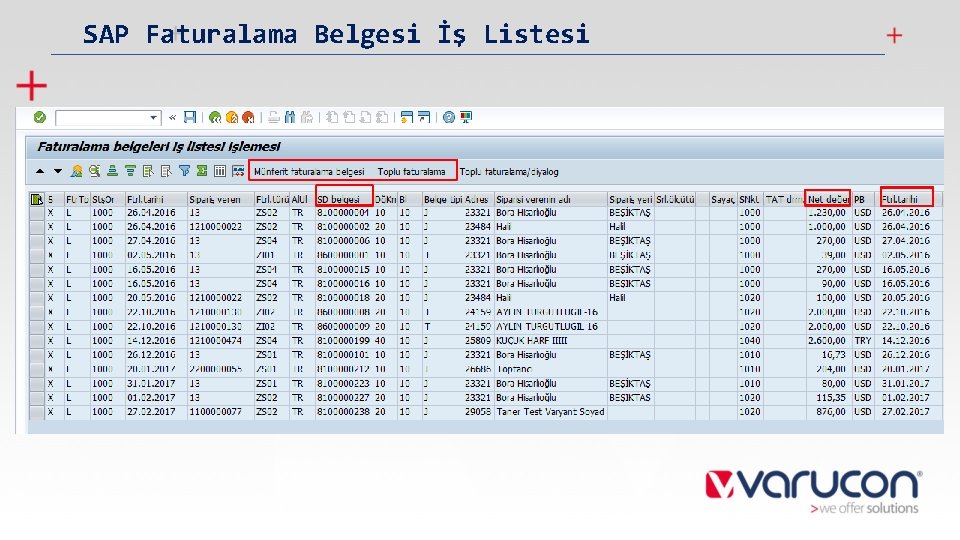Click the Toplu faturalama/diyalog button
The image size is (960, 540).
click(509, 171)
